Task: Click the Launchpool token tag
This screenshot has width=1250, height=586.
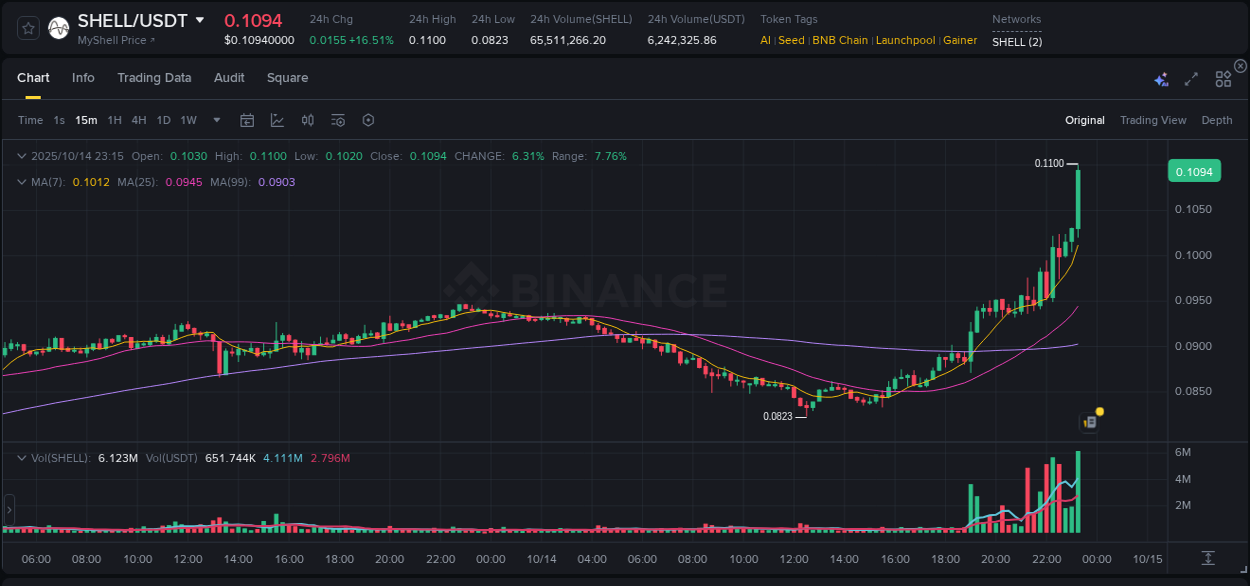Action: pos(905,40)
